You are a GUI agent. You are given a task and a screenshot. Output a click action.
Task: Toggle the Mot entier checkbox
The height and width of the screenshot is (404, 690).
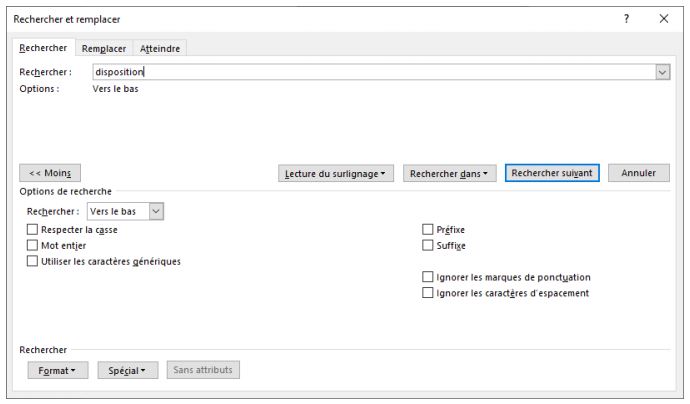pyautogui.click(x=33, y=245)
